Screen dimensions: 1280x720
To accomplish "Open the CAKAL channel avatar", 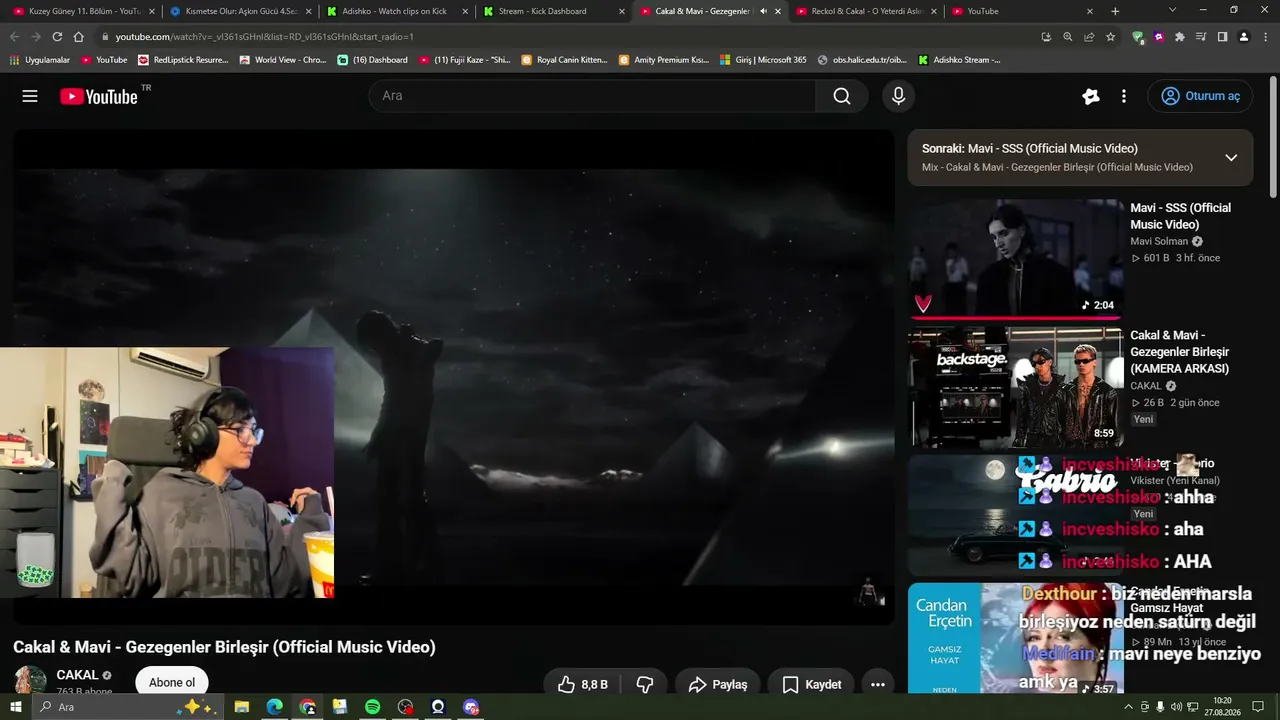I will [x=30, y=682].
